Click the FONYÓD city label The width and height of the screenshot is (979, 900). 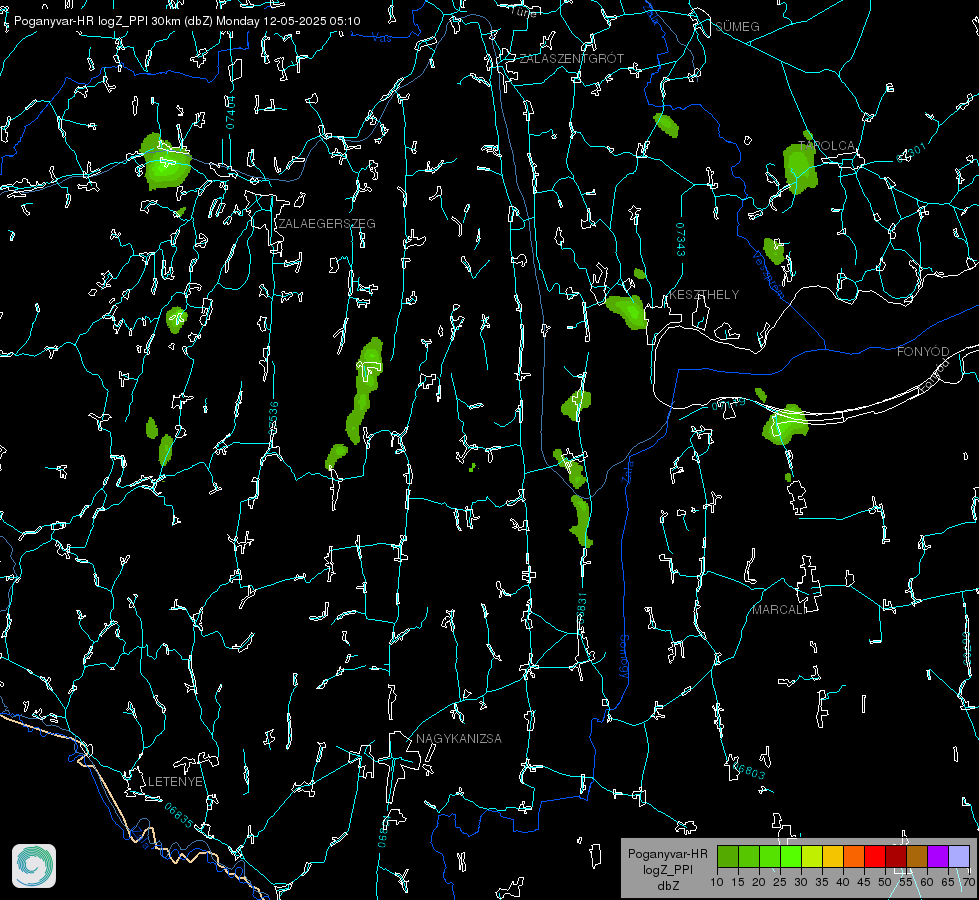pyautogui.click(x=923, y=352)
